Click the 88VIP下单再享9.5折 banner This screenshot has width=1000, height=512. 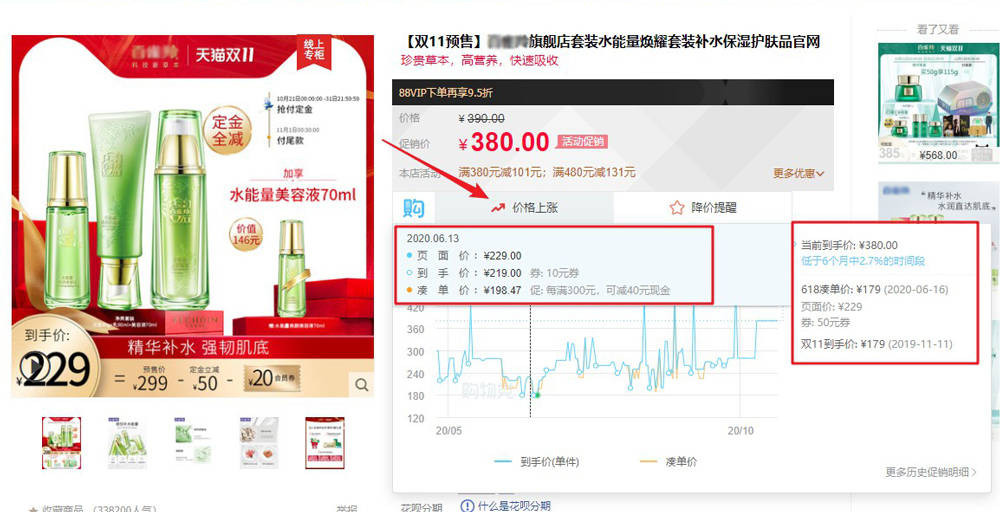[x=612, y=92]
